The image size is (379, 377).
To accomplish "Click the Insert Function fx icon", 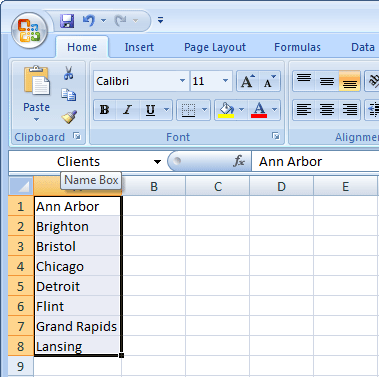I will (x=239, y=161).
